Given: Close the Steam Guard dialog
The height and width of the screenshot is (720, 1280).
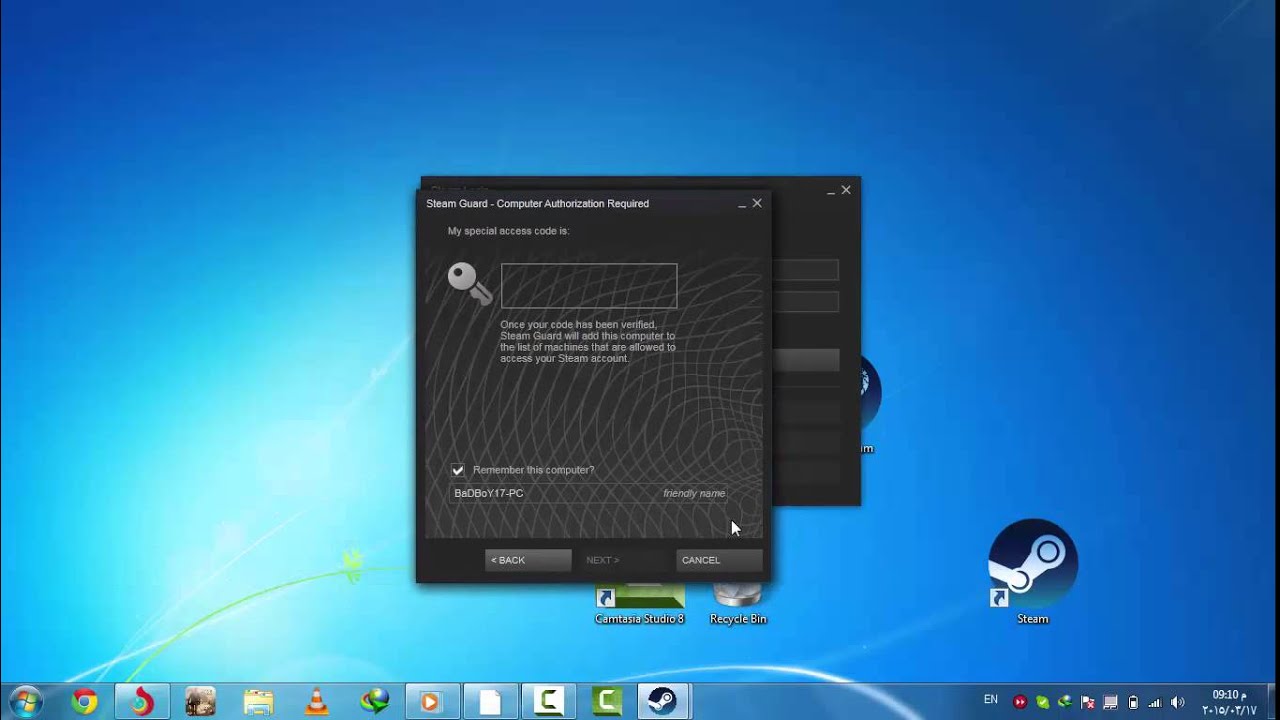Looking at the screenshot, I should 757,203.
